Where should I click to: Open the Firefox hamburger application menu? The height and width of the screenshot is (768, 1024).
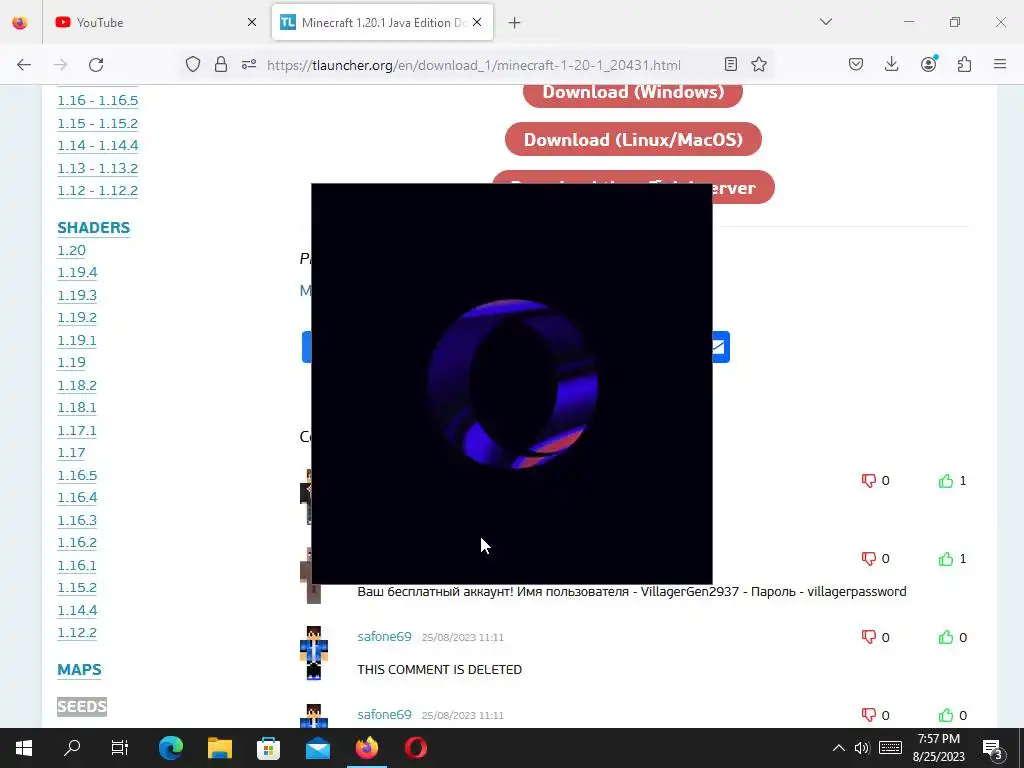(x=1000, y=64)
